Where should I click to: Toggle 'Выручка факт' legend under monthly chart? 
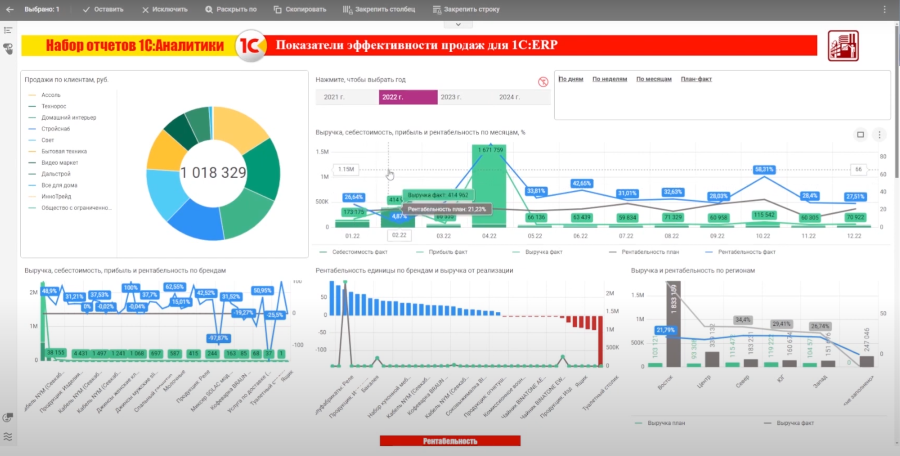pyautogui.click(x=538, y=252)
